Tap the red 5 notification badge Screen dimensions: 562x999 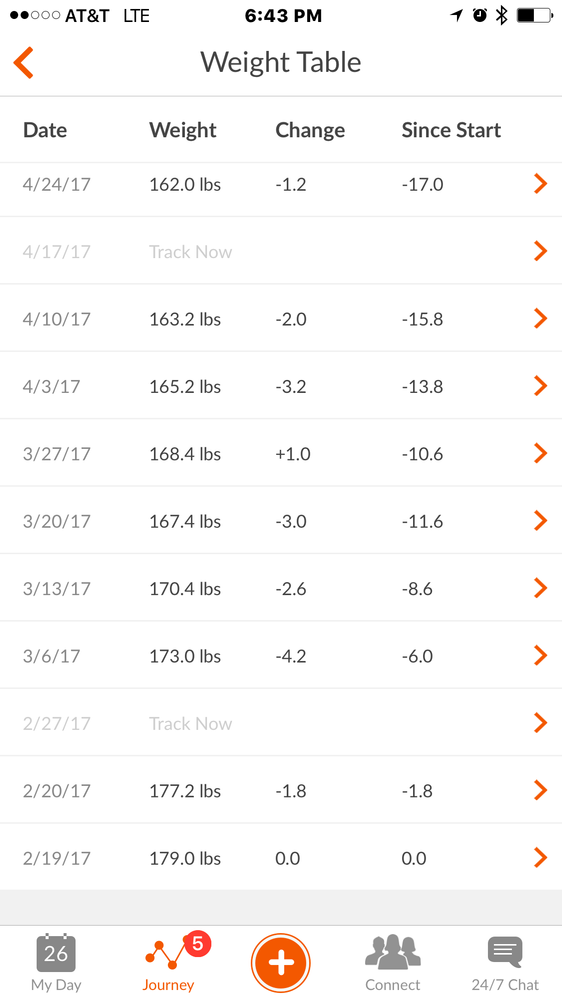click(198, 944)
